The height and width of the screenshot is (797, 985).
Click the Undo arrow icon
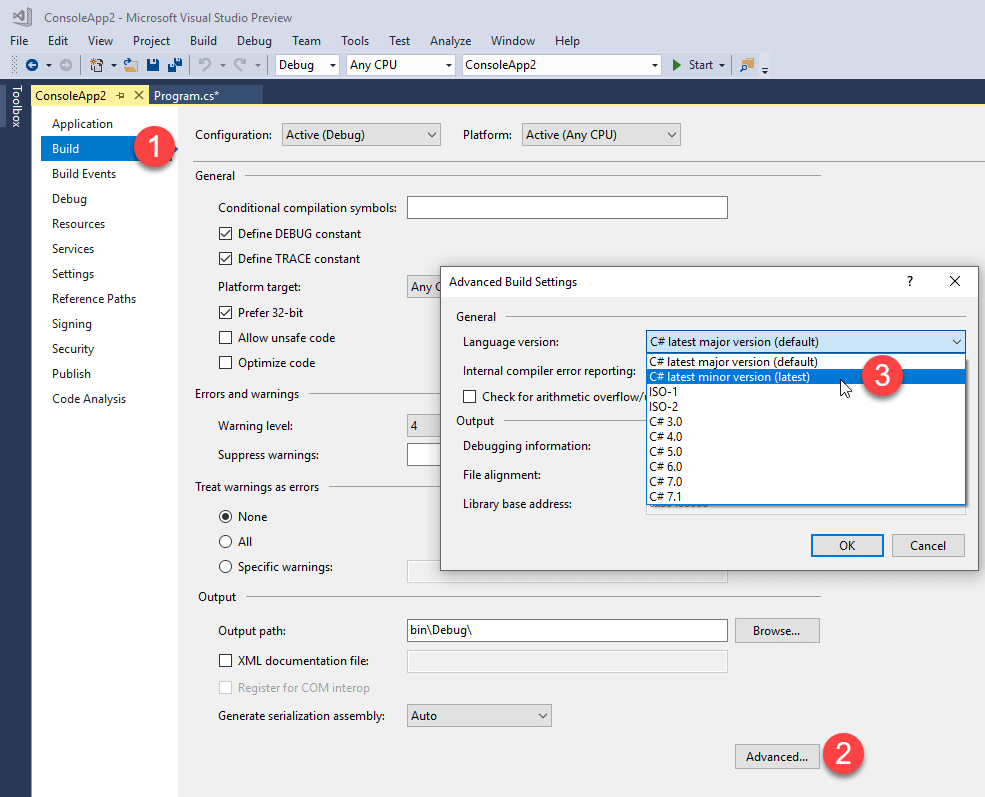tap(205, 65)
